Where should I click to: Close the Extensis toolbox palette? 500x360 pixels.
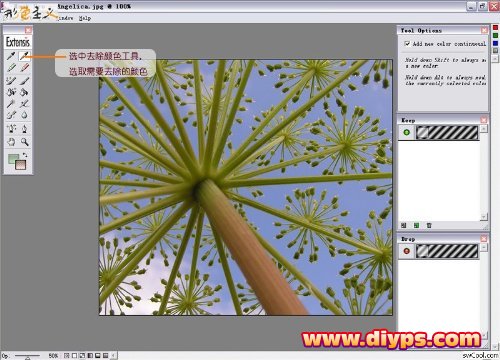[x=29, y=30]
